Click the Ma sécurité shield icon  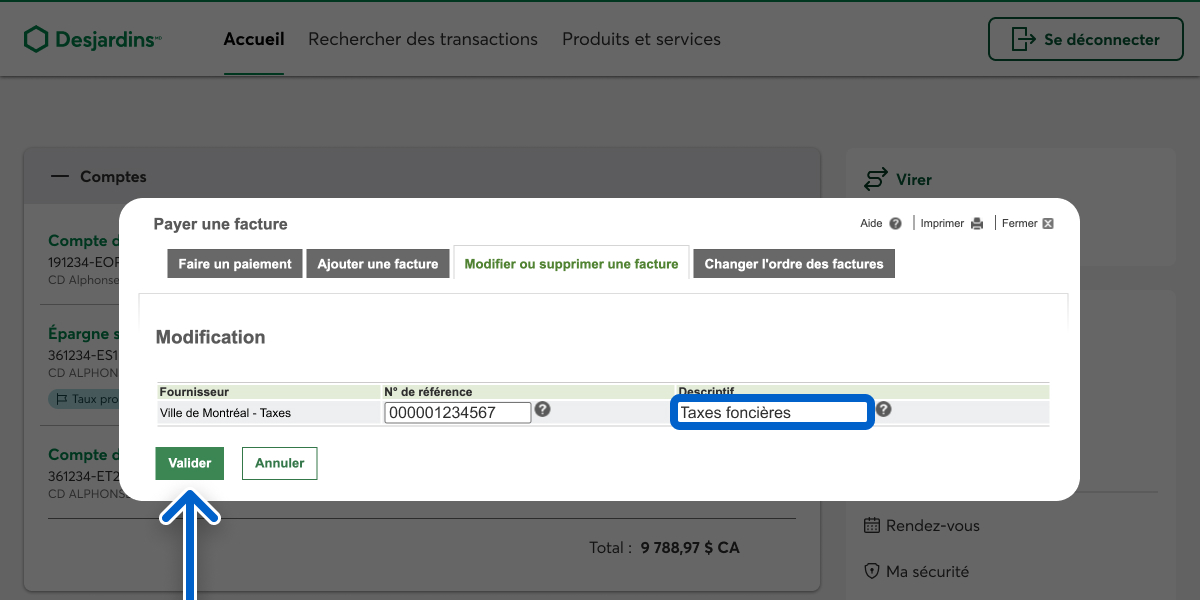click(x=872, y=572)
